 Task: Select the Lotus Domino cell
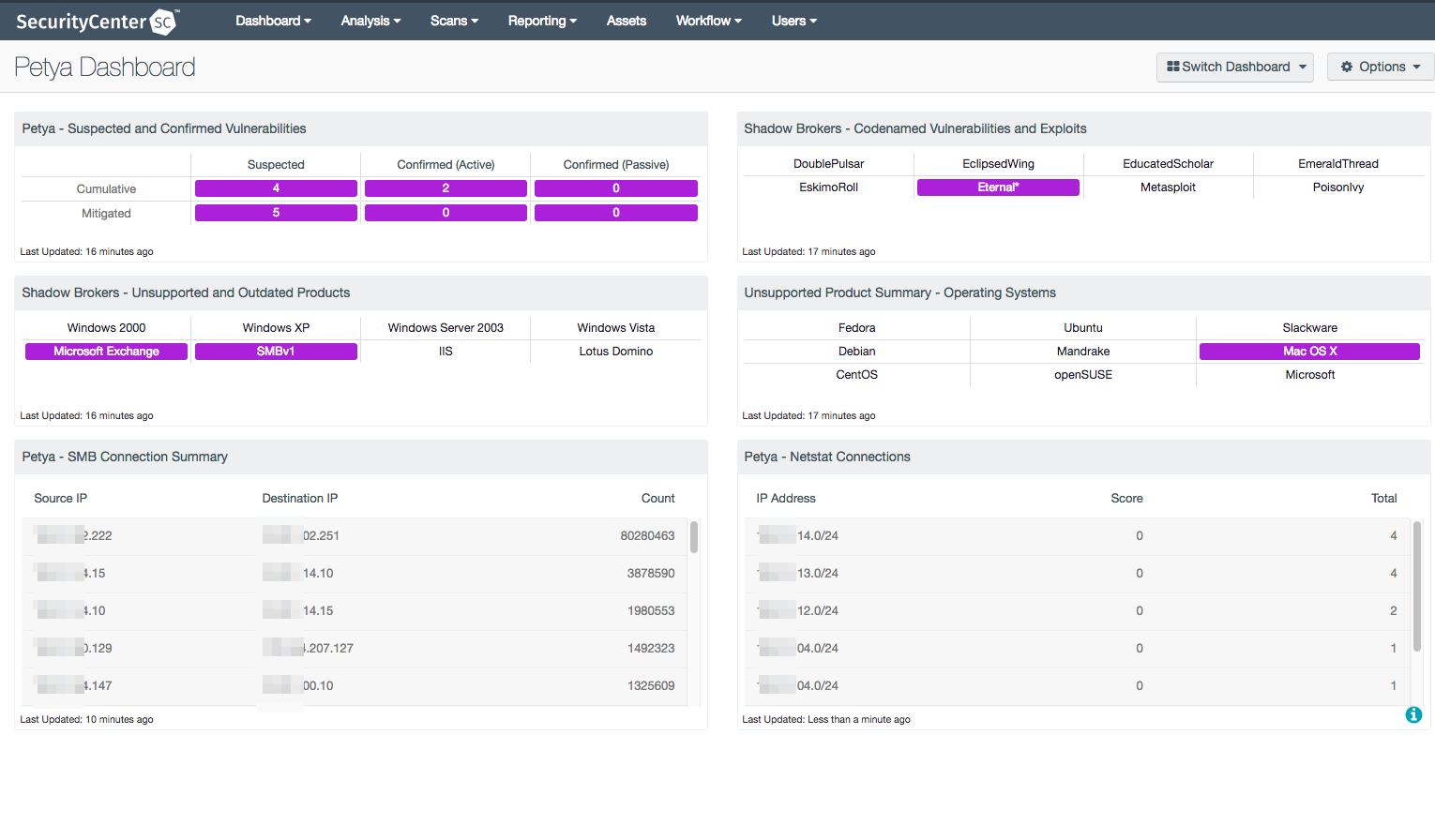[616, 352]
